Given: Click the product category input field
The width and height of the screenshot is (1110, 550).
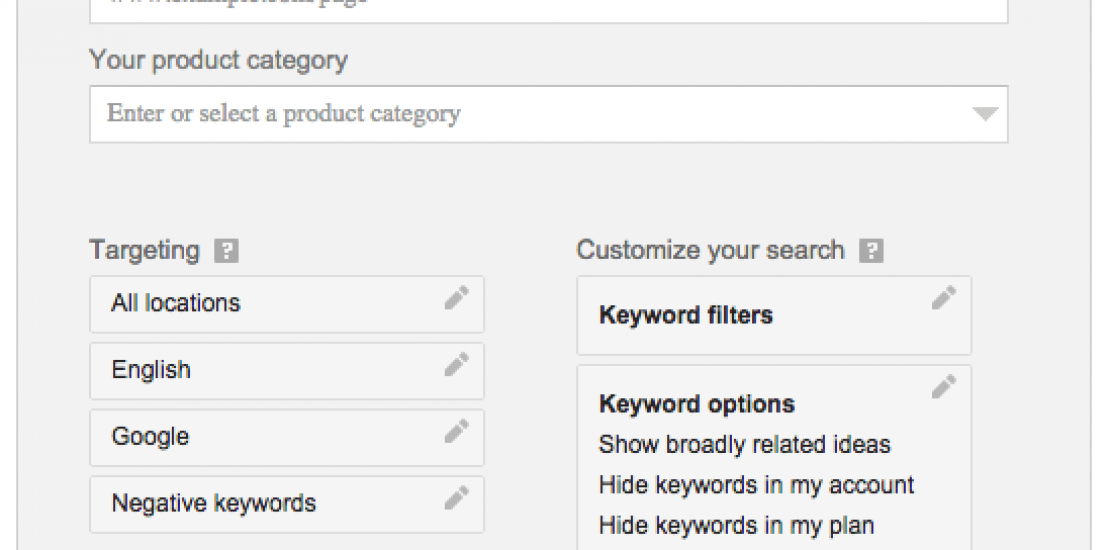Looking at the screenshot, I should click(x=530, y=114).
